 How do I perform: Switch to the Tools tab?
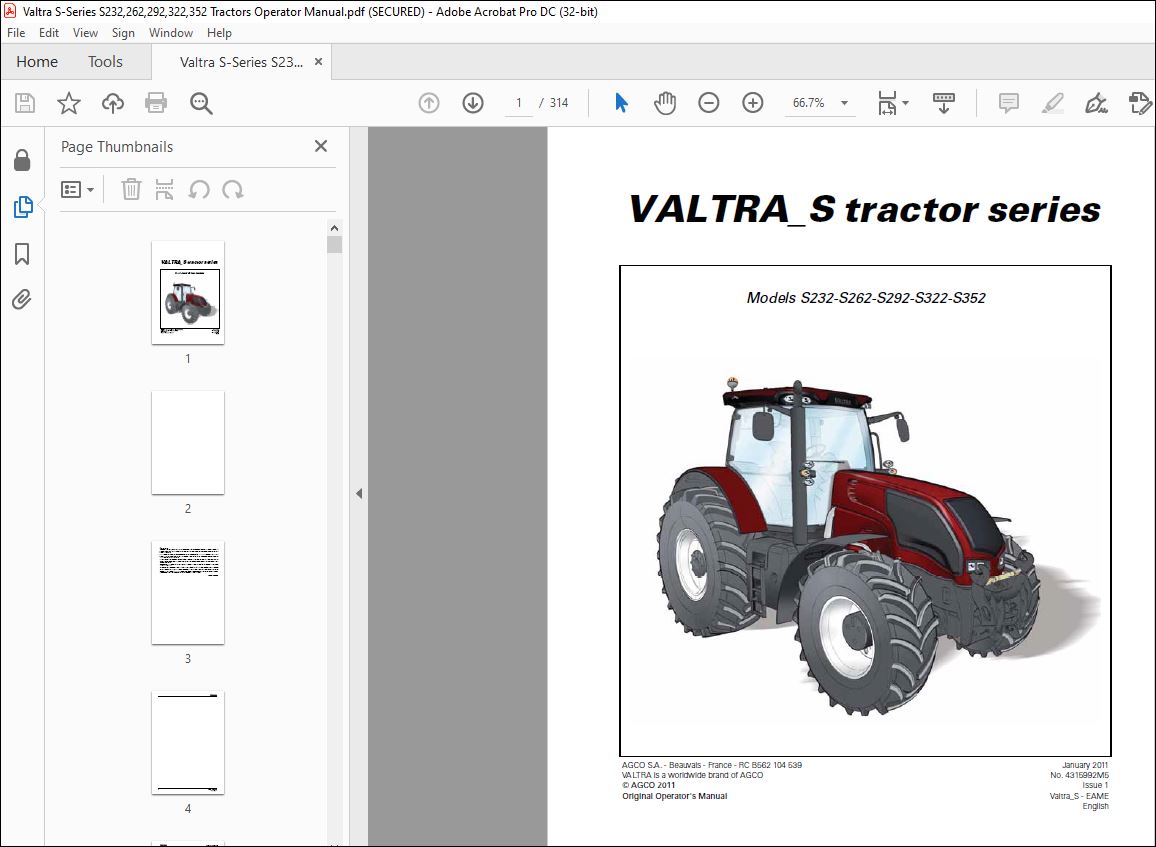pos(105,62)
